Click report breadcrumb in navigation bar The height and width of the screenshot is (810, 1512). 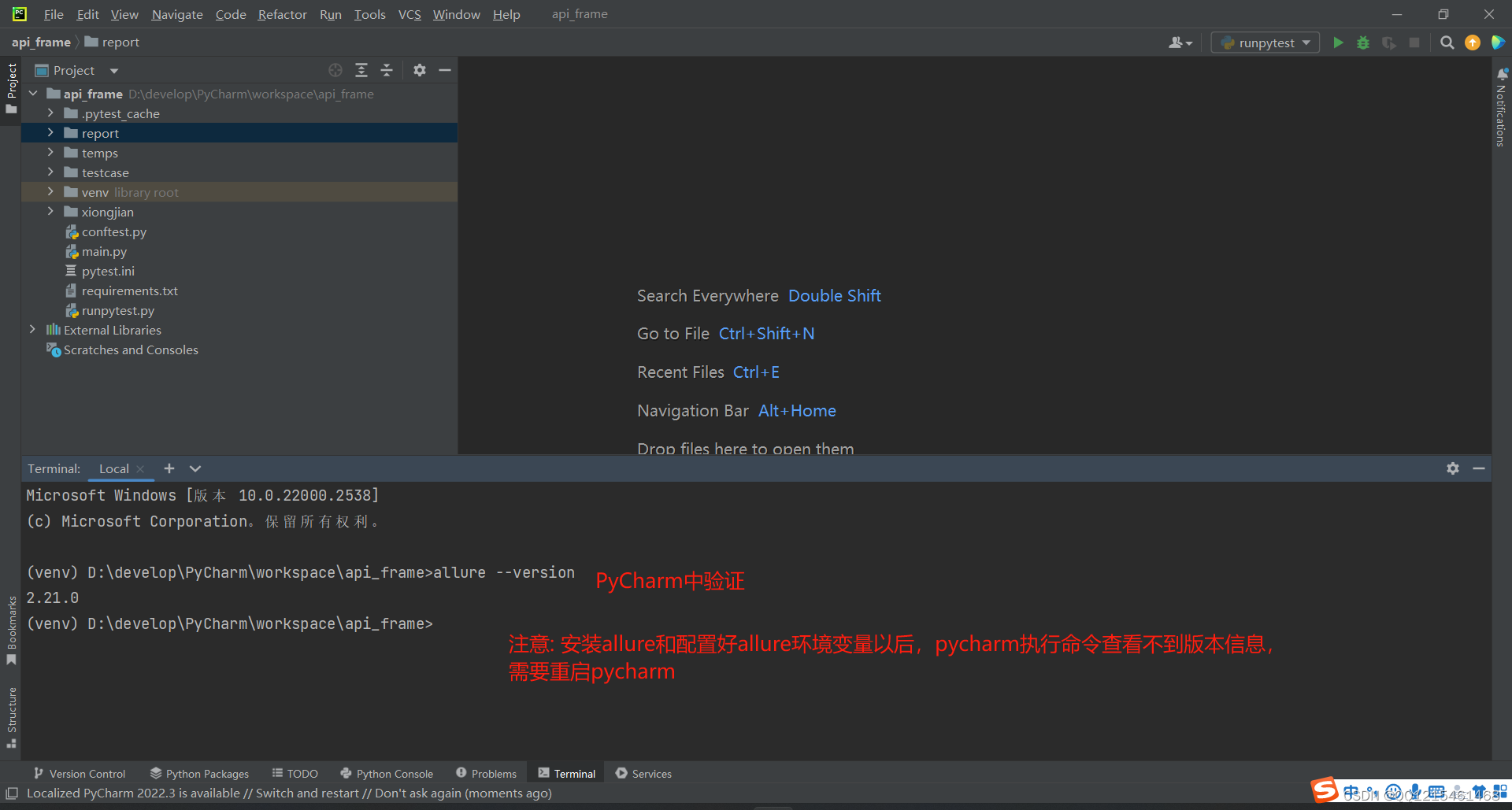point(112,43)
